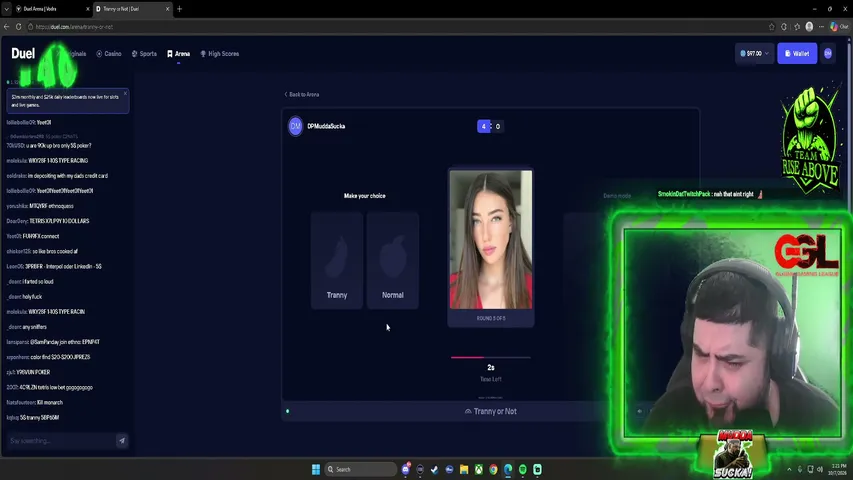
Task: Click the taskbar Search box
Action: click(360, 469)
